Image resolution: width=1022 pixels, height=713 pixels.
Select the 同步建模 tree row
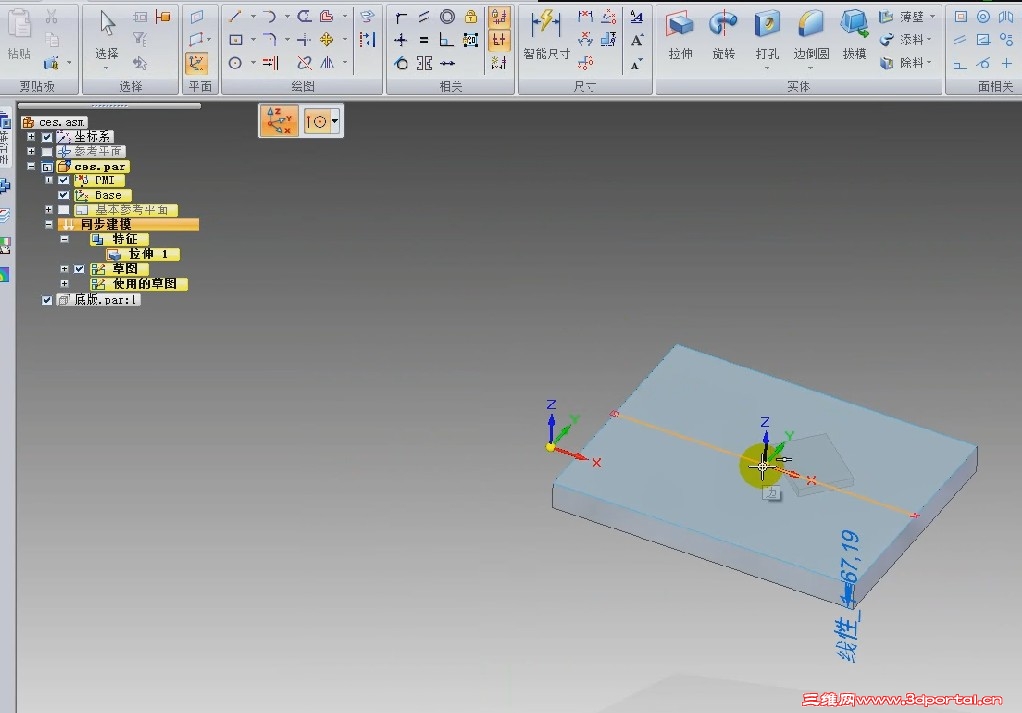tap(128, 224)
